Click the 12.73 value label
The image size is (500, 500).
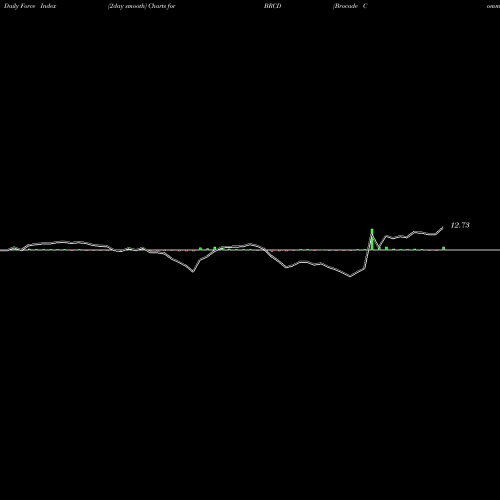[x=460, y=225]
